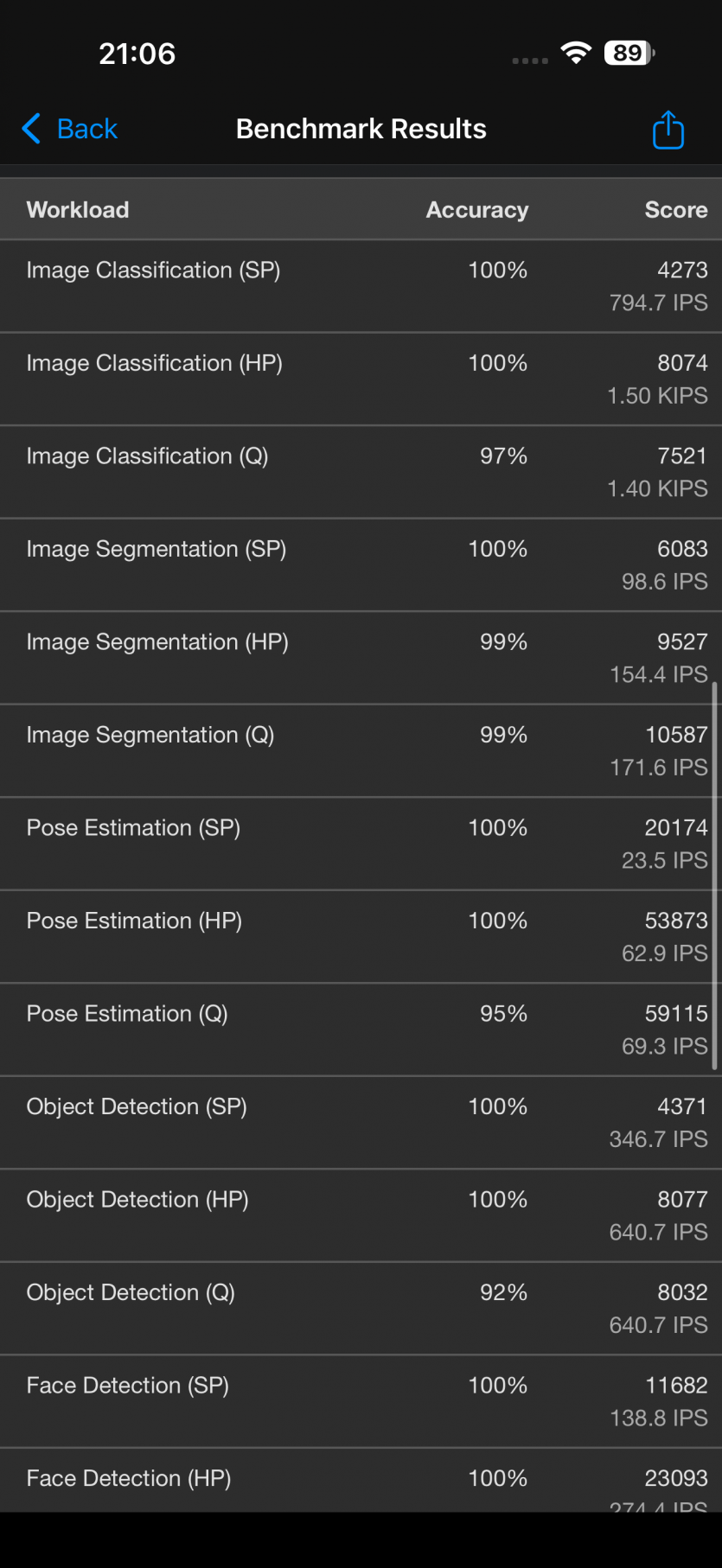Tap the battery level indicator
This screenshot has width=722, height=1568.
(629, 53)
